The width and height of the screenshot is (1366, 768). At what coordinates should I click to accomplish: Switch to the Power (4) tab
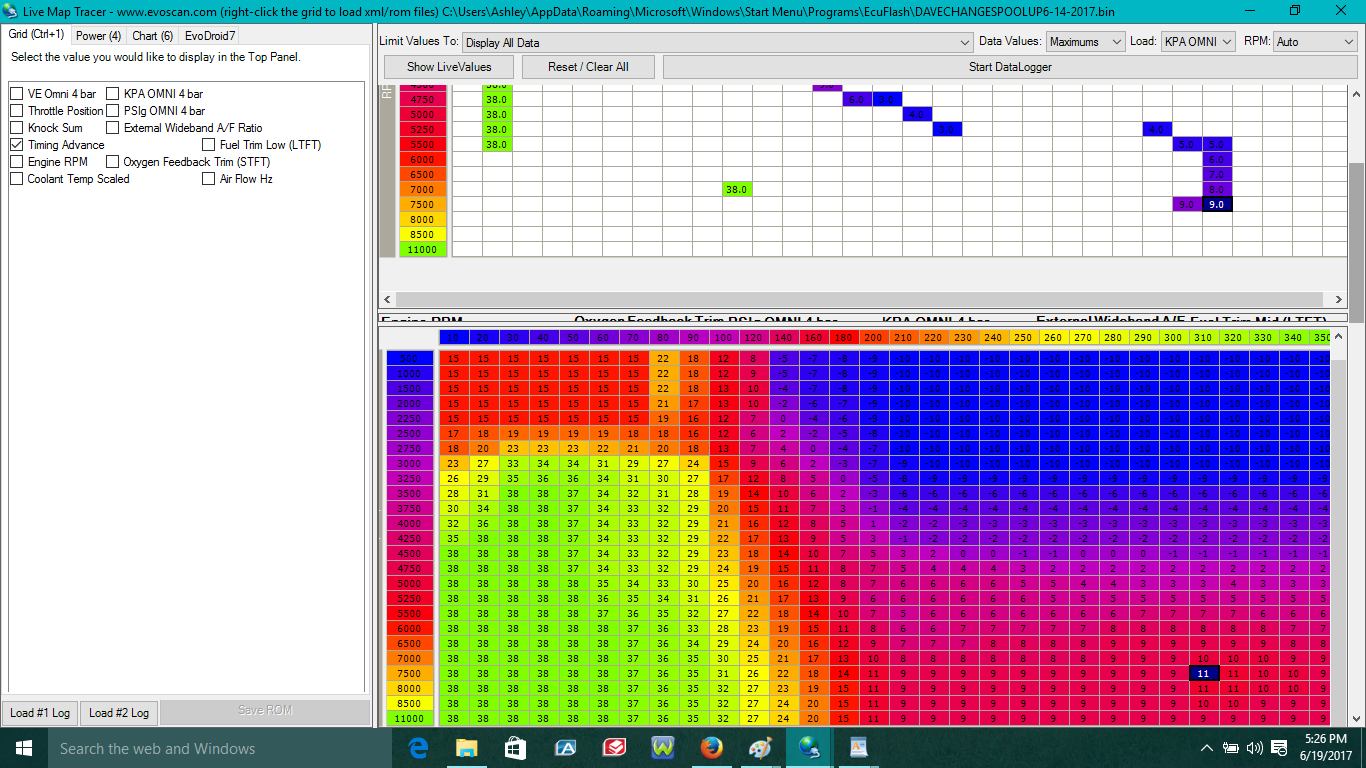click(x=98, y=35)
